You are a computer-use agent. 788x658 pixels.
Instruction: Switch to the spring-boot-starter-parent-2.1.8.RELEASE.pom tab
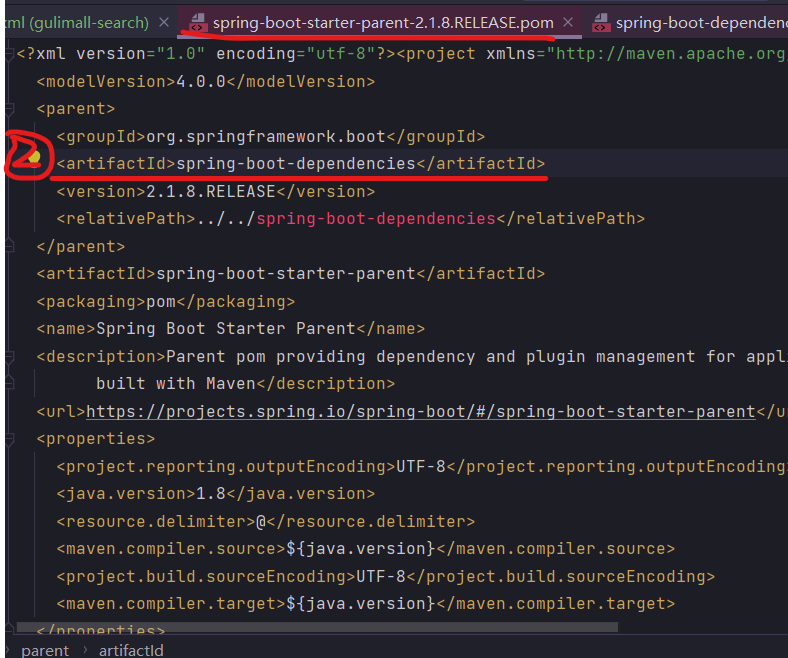[383, 23]
